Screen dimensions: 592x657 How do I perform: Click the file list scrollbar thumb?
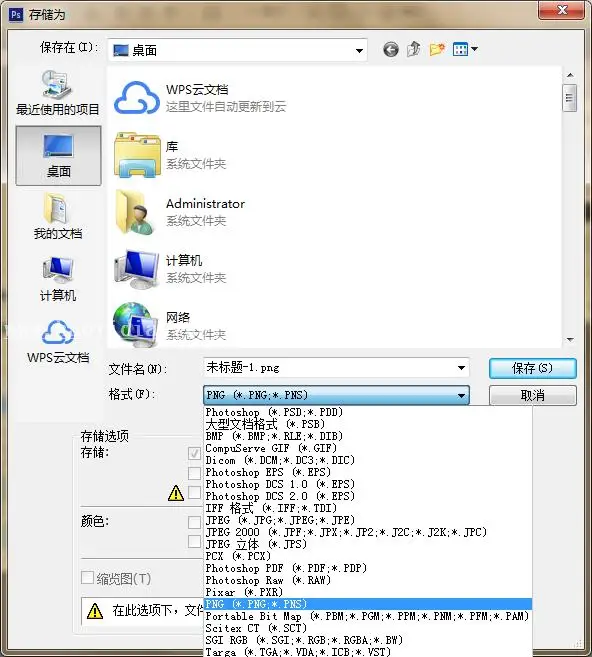point(569,98)
